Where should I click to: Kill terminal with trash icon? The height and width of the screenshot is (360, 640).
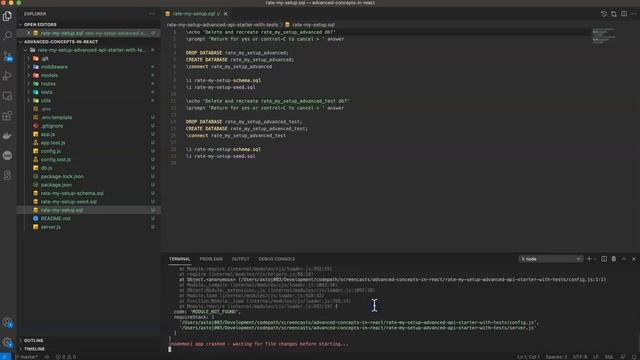click(614, 259)
